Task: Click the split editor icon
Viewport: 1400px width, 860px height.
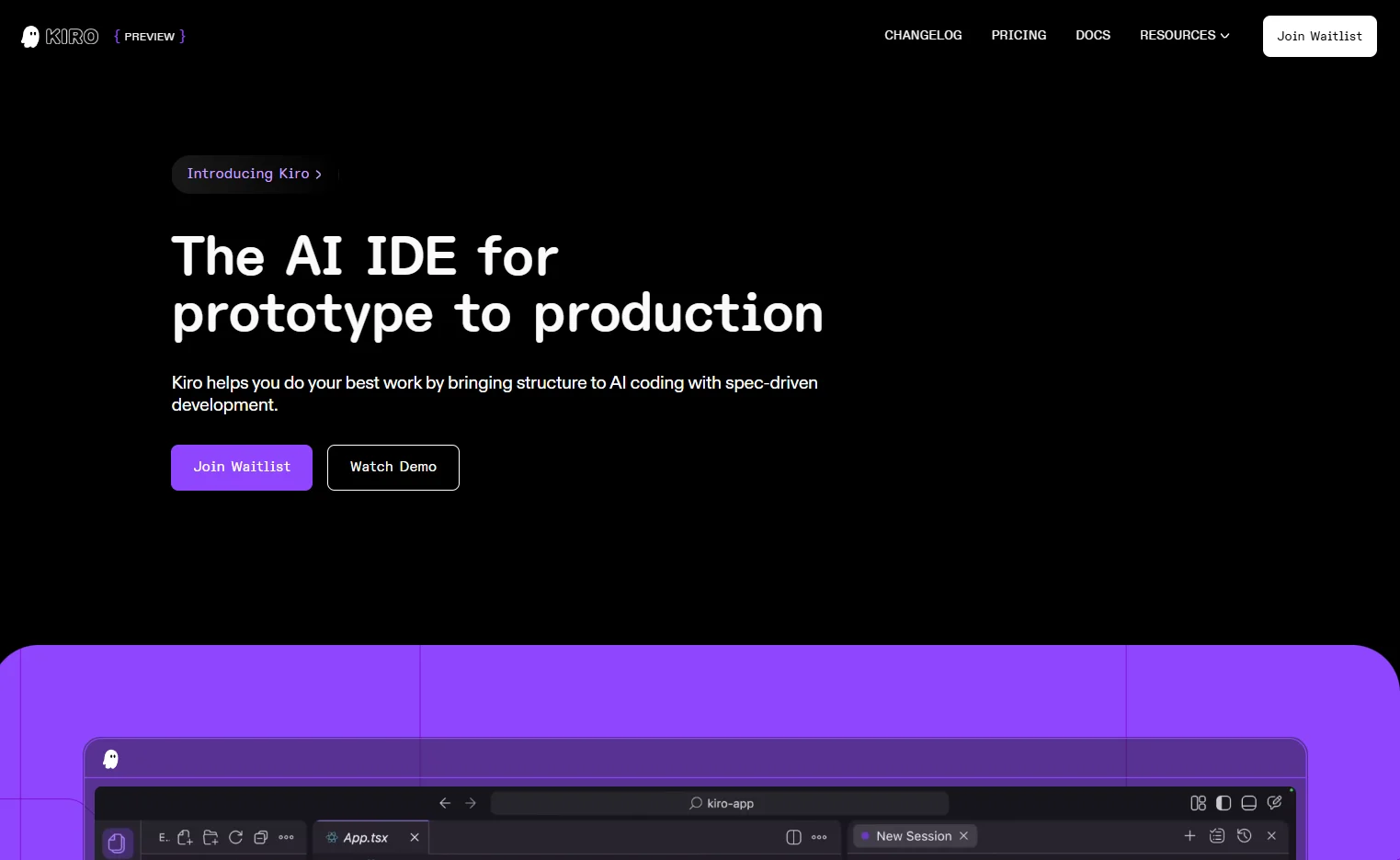Action: point(794,837)
